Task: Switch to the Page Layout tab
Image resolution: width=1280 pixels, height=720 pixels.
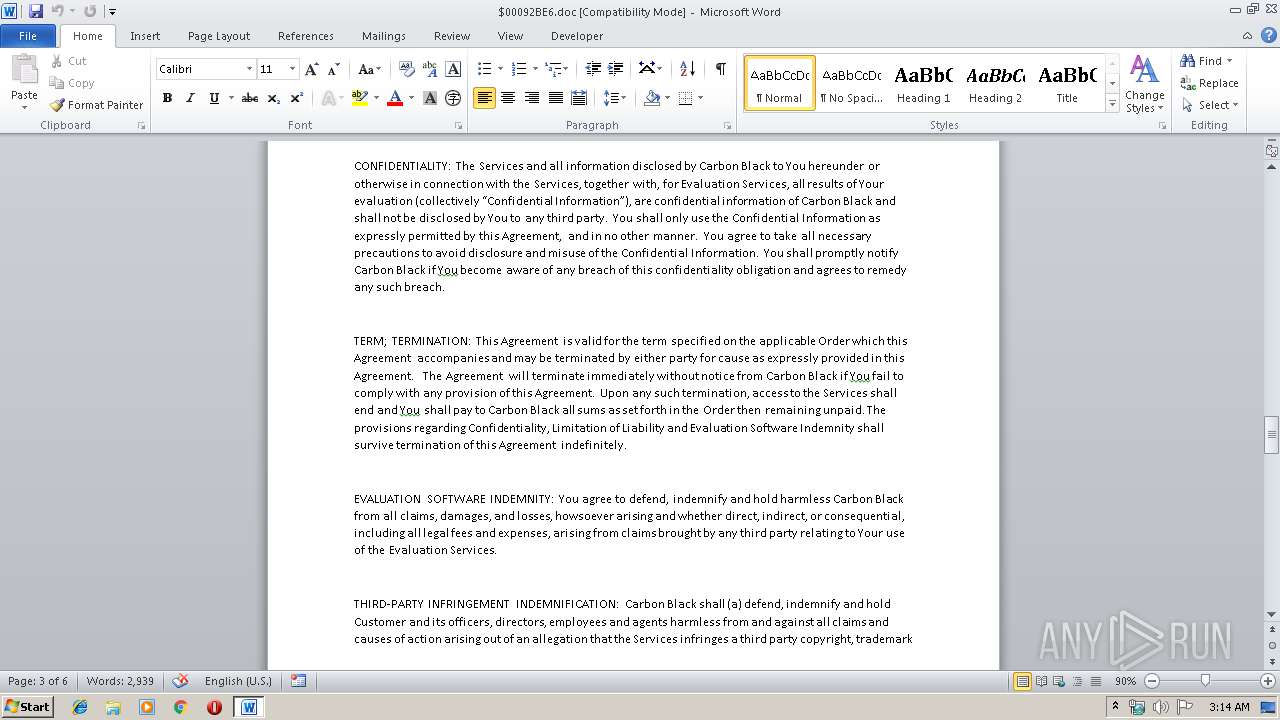Action: 219,36
